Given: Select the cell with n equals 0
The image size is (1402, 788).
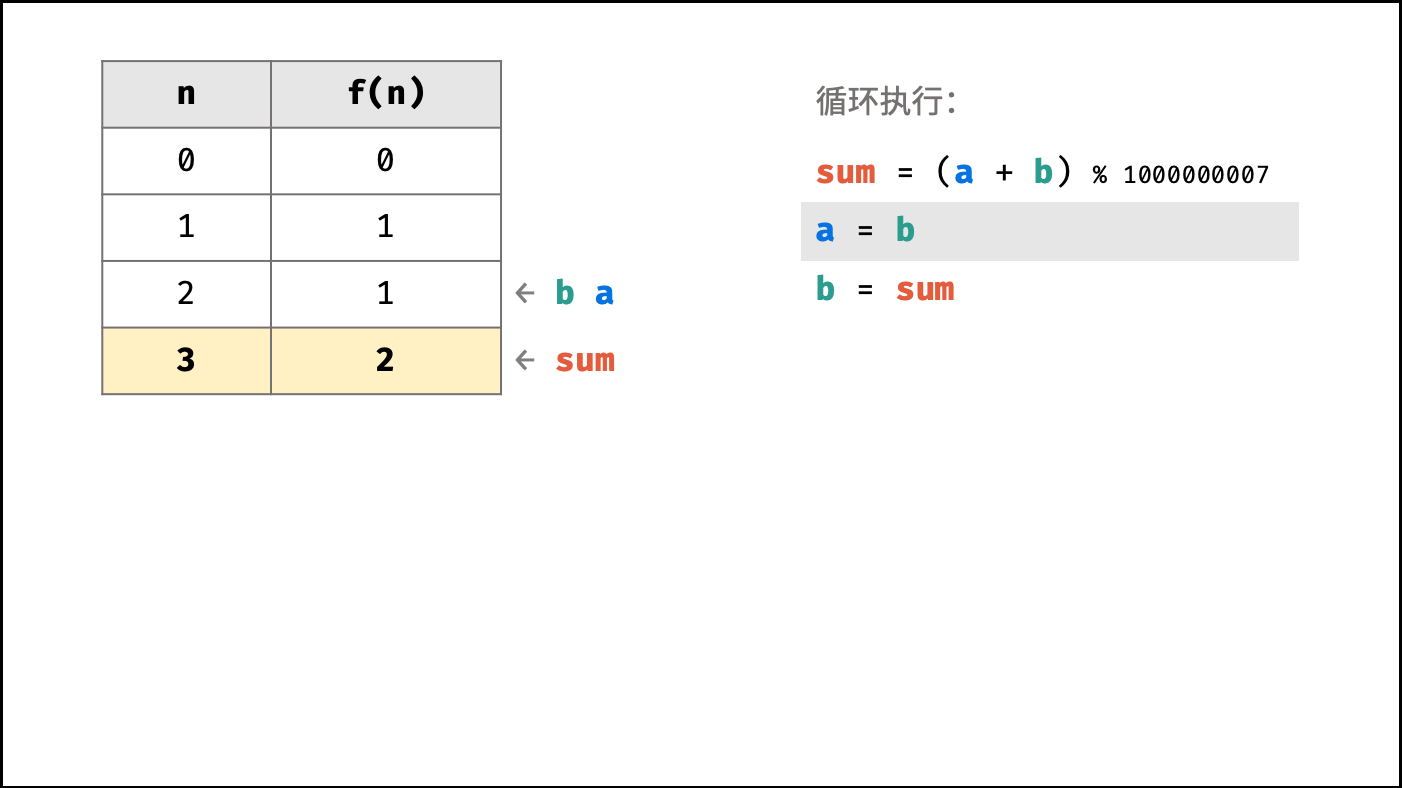Looking at the screenshot, I should (x=186, y=161).
